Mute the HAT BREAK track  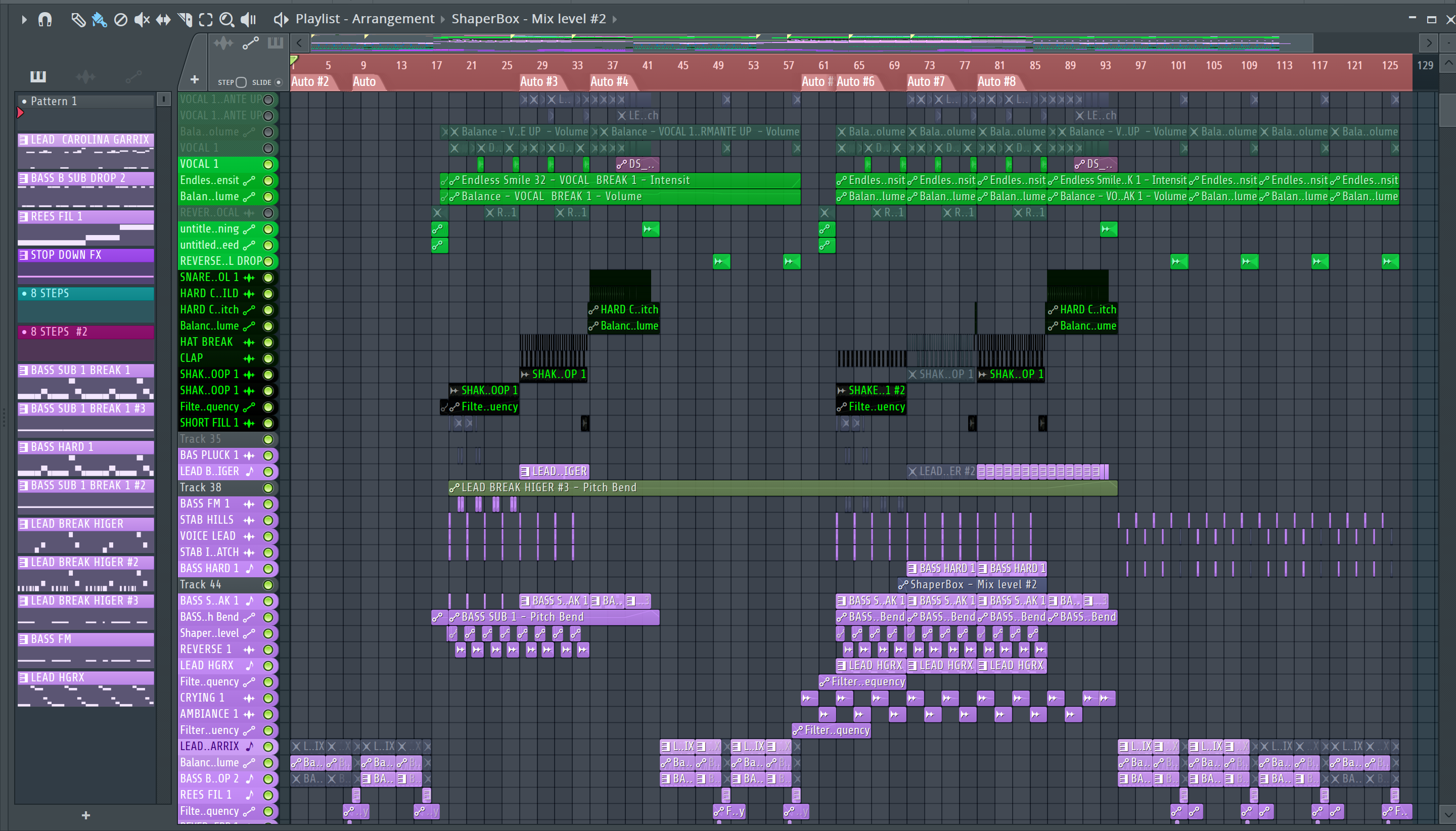click(x=267, y=342)
